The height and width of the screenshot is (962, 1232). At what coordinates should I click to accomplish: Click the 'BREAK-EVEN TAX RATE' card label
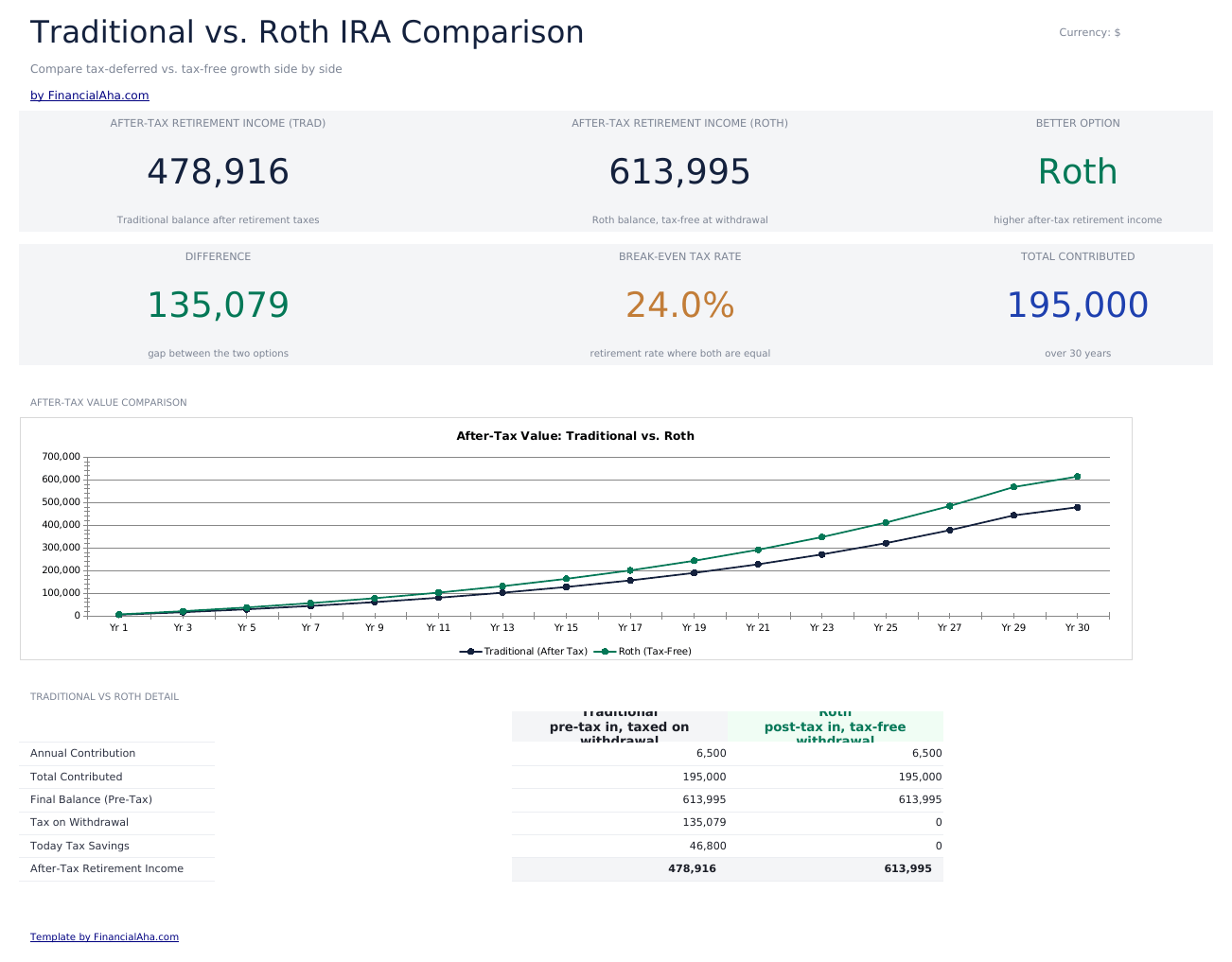coord(679,257)
